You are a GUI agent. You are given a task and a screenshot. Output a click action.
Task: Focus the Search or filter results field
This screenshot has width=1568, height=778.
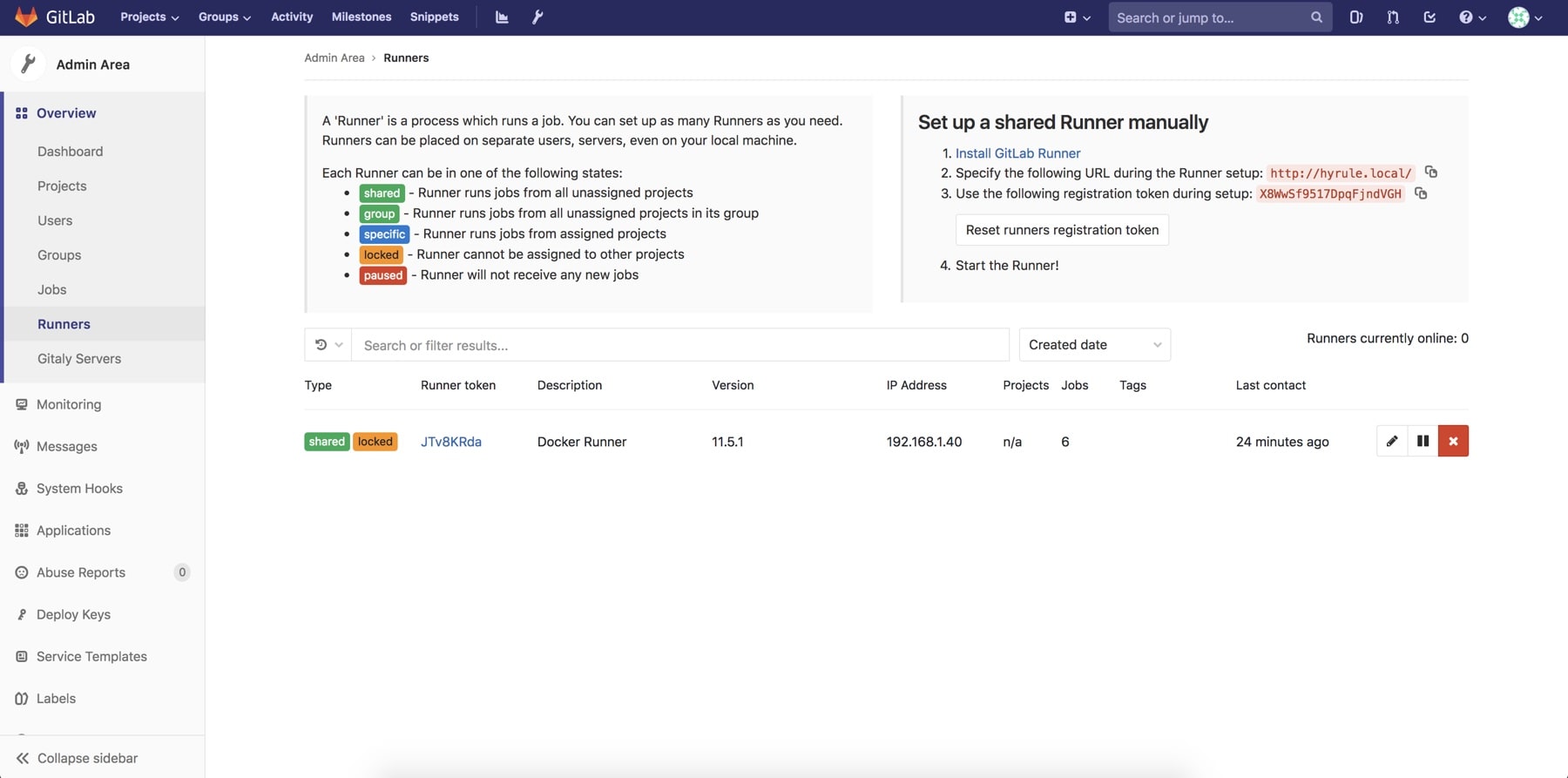(x=680, y=345)
